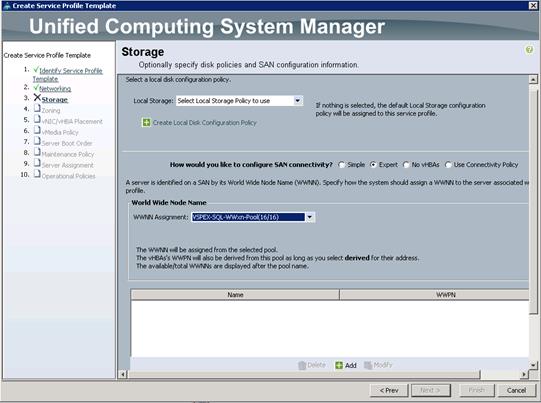
Task: Open the Server Boot Order step
Action: pos(67,143)
